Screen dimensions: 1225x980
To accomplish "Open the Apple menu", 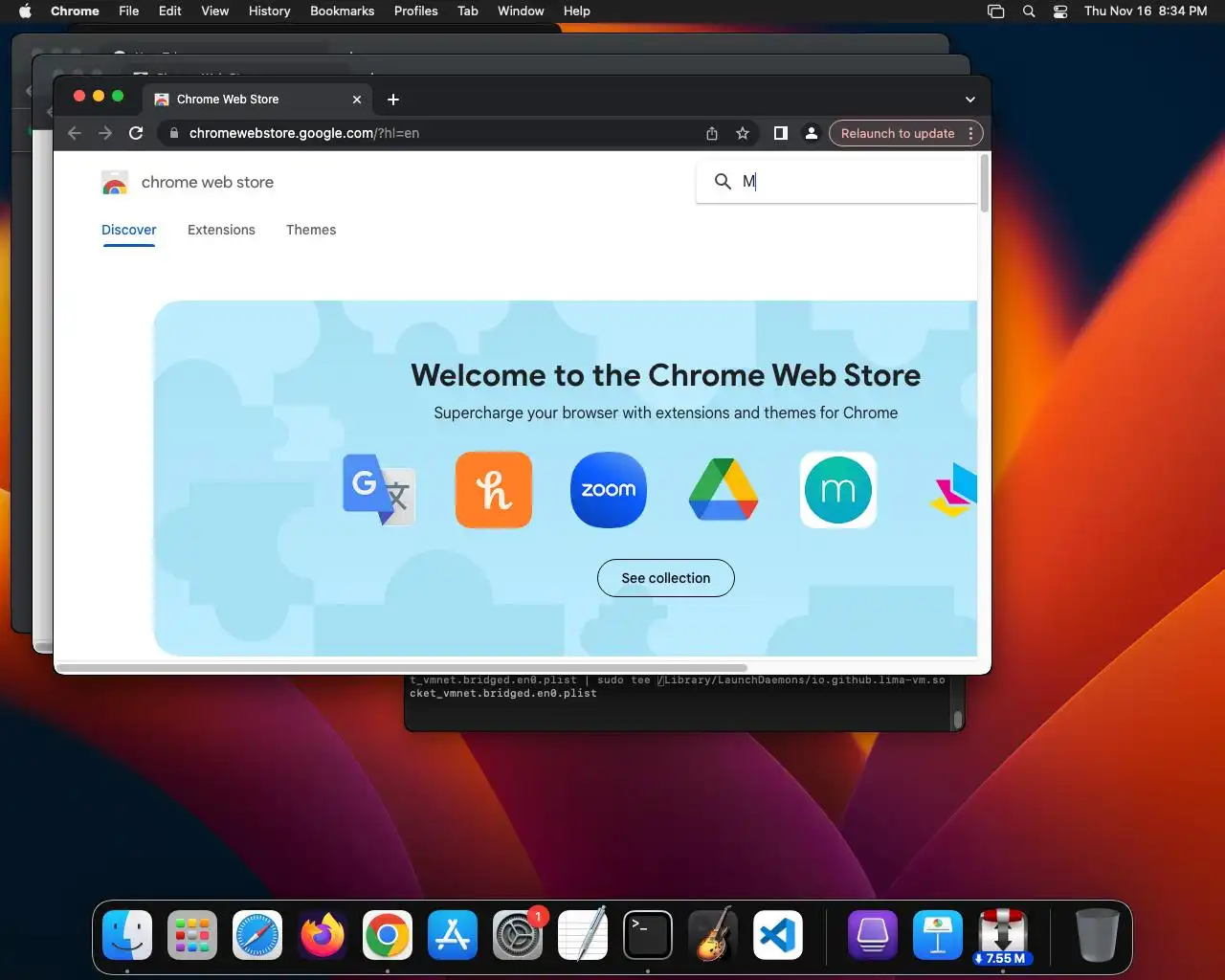I will 25,11.
